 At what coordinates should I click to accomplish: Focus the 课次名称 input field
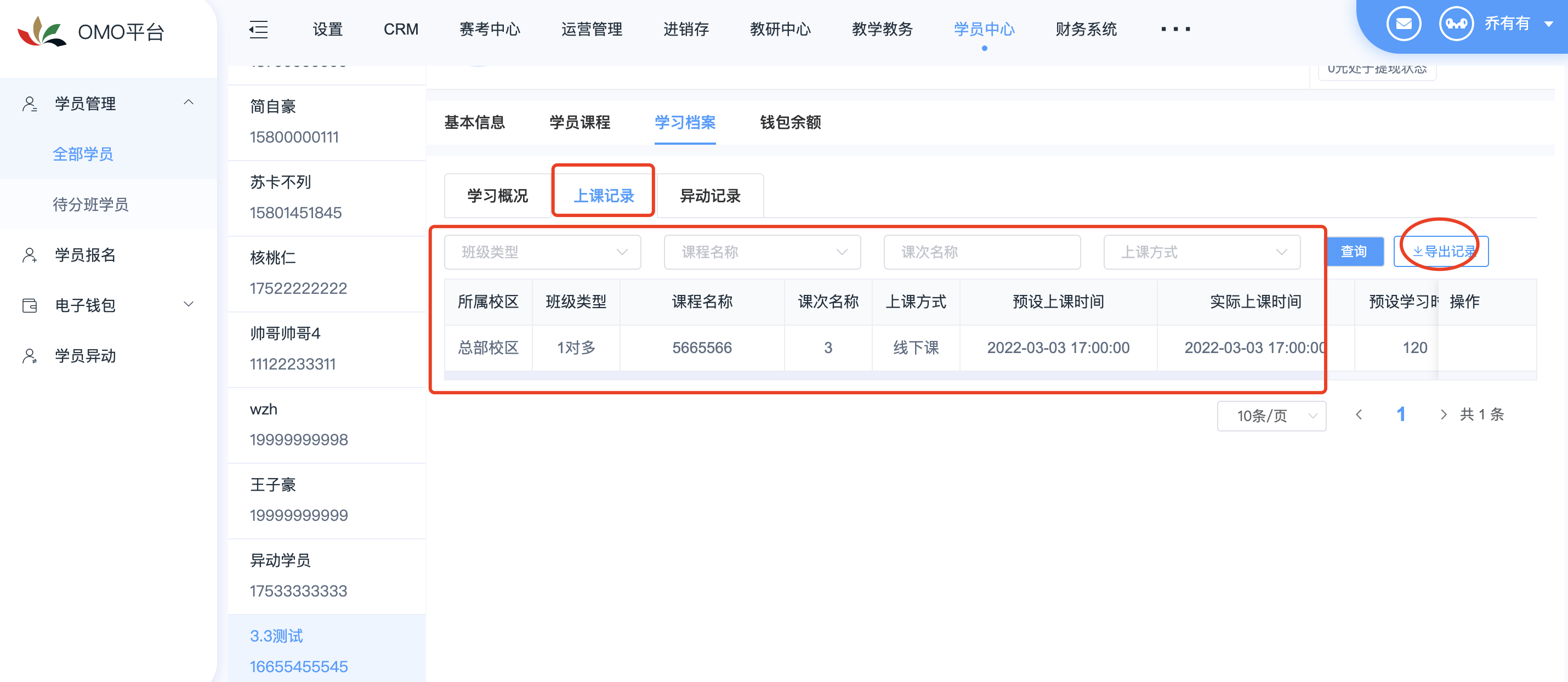982,252
